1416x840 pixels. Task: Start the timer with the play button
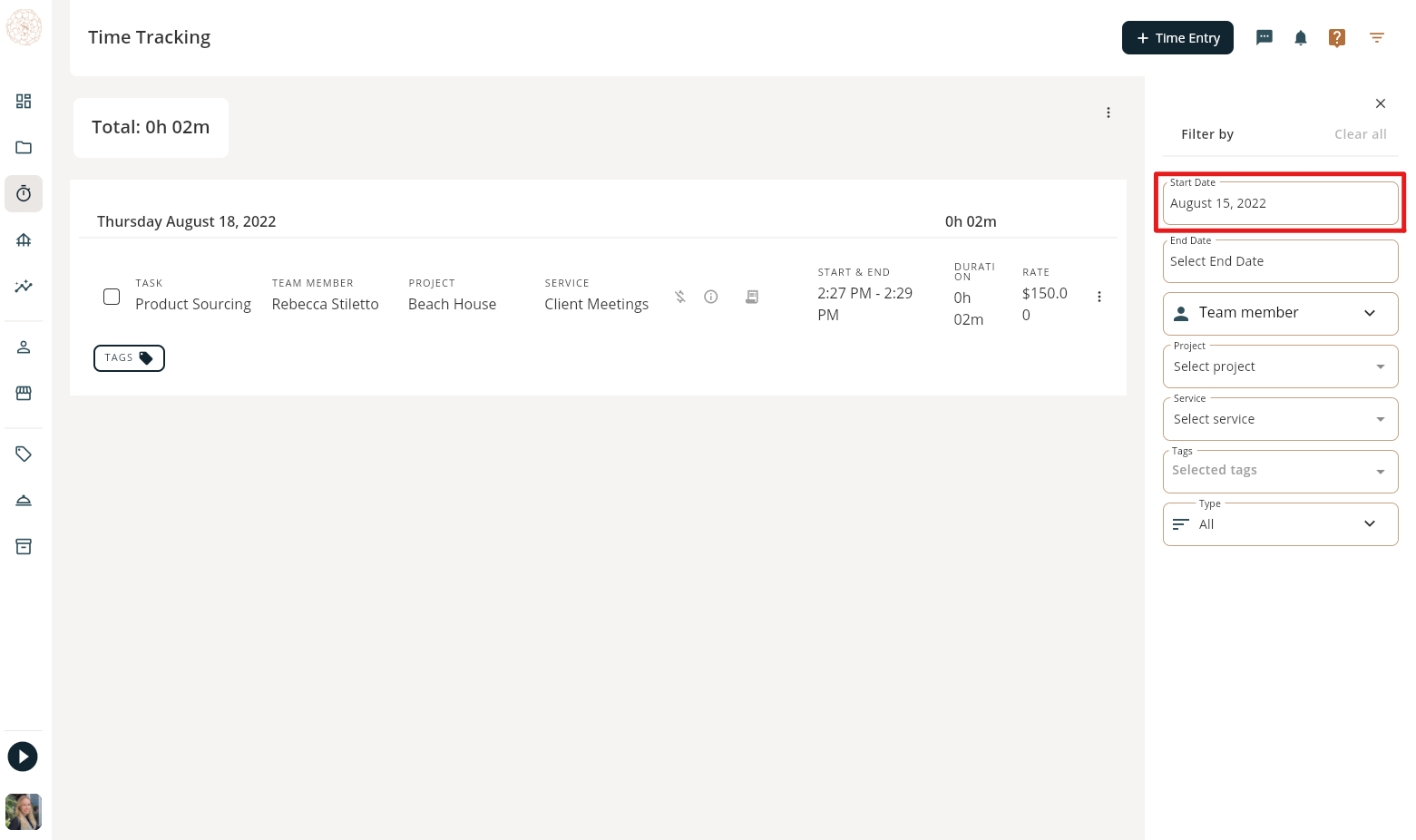pyautogui.click(x=23, y=757)
